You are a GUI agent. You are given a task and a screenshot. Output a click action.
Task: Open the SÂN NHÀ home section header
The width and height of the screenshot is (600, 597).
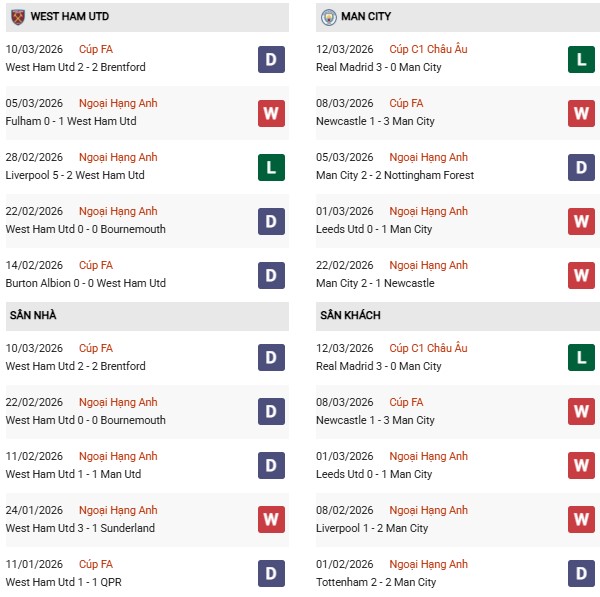33,315
